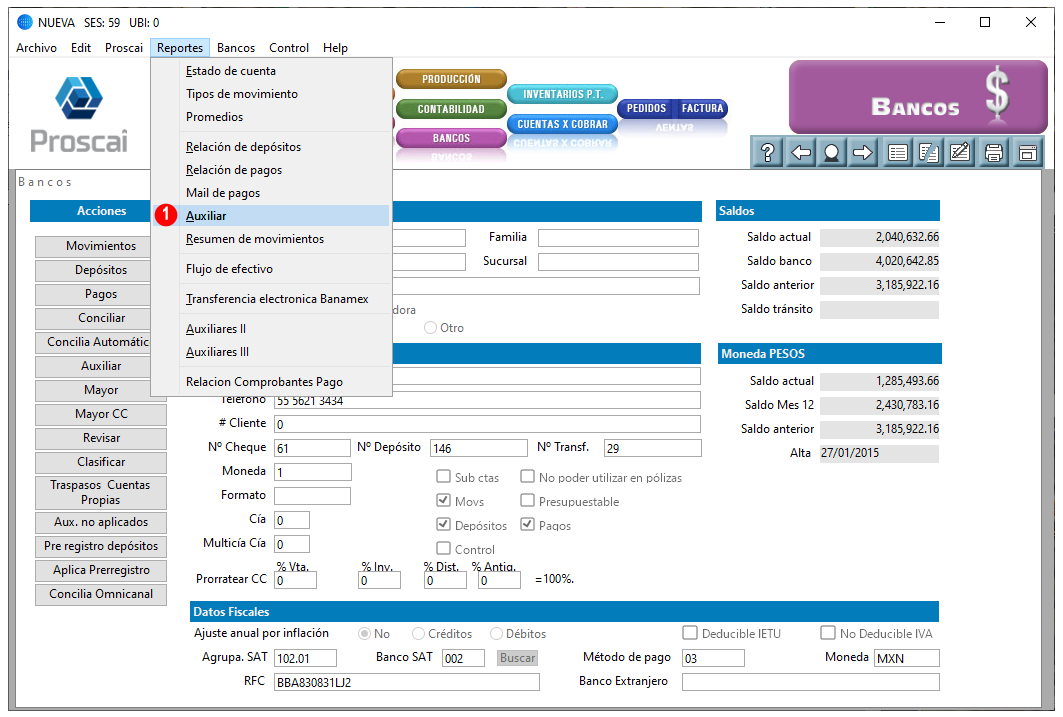The height and width of the screenshot is (717, 1063).
Task: Click the RFC input field
Action: point(406,682)
